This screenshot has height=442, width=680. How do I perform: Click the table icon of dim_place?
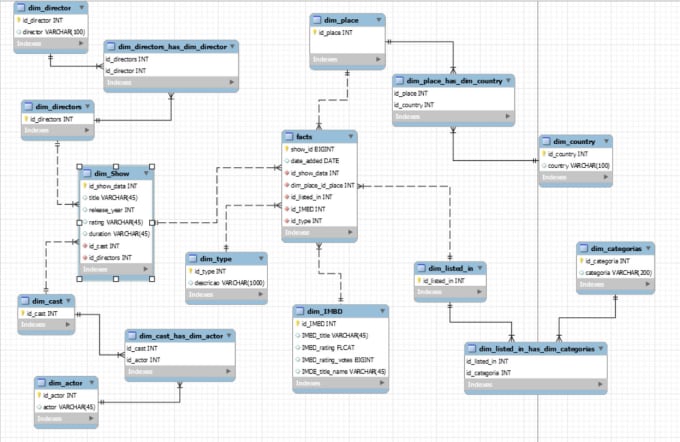317,20
